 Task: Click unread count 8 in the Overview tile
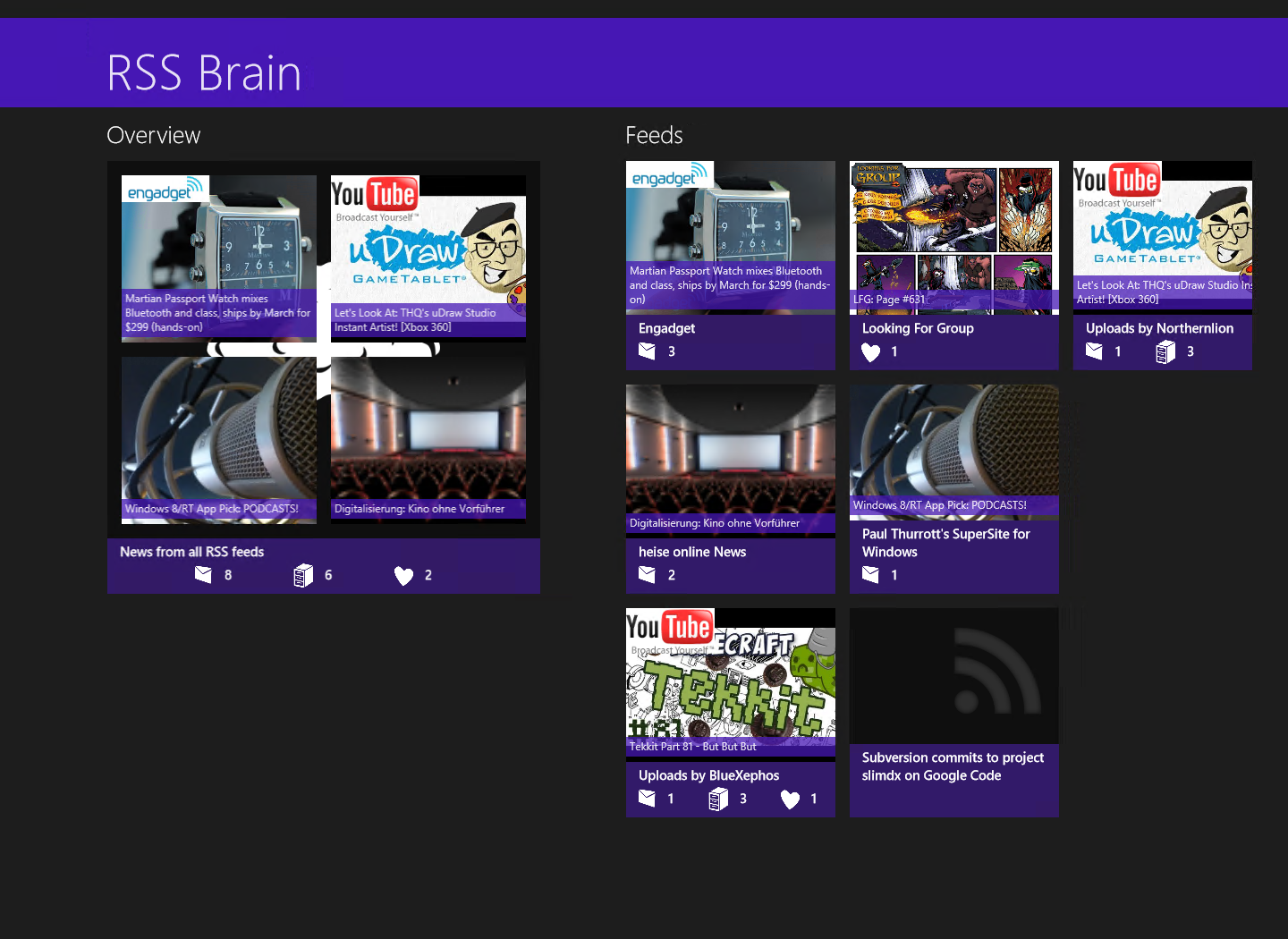pos(228,575)
